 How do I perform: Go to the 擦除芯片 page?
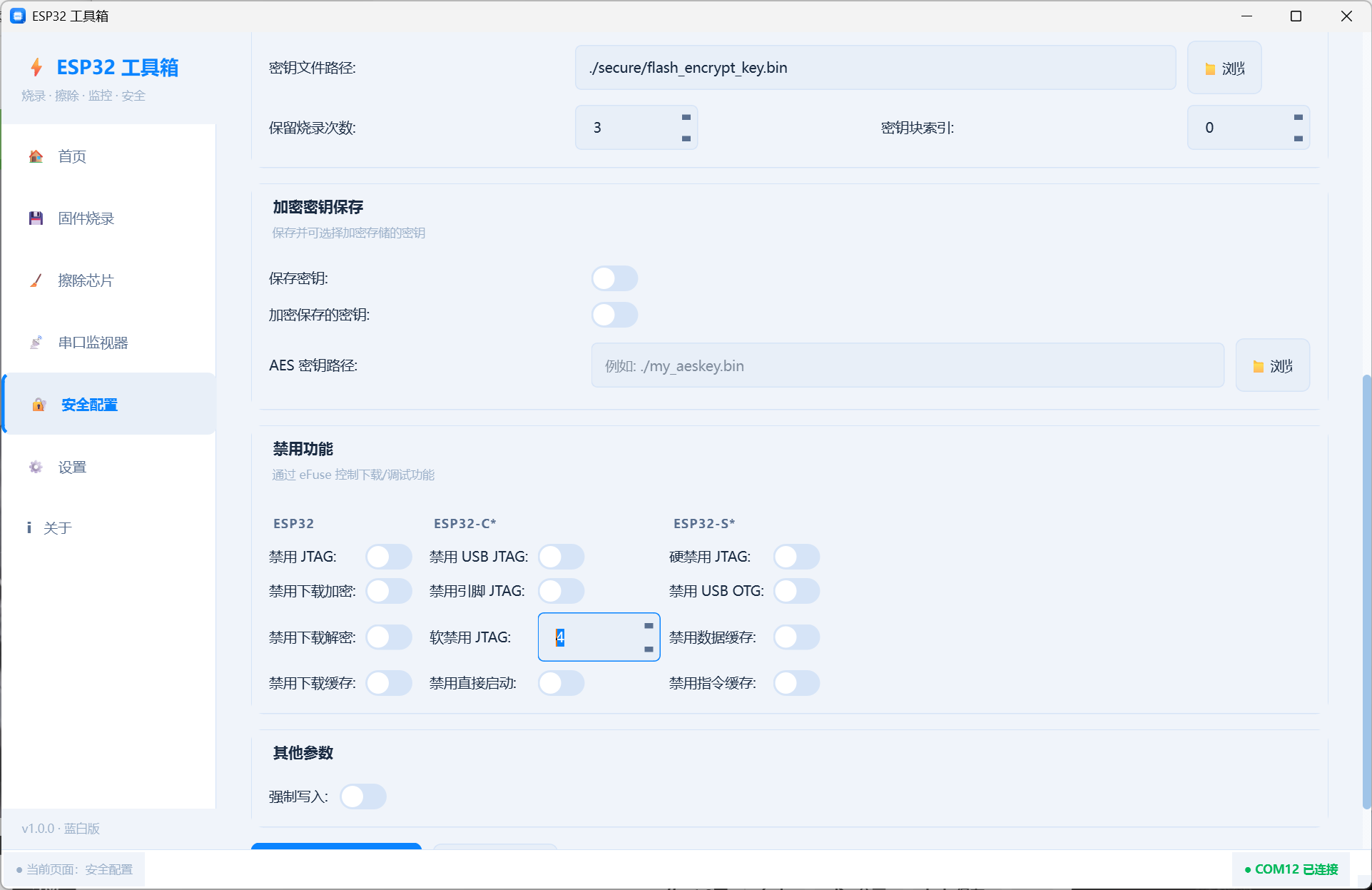tap(109, 280)
